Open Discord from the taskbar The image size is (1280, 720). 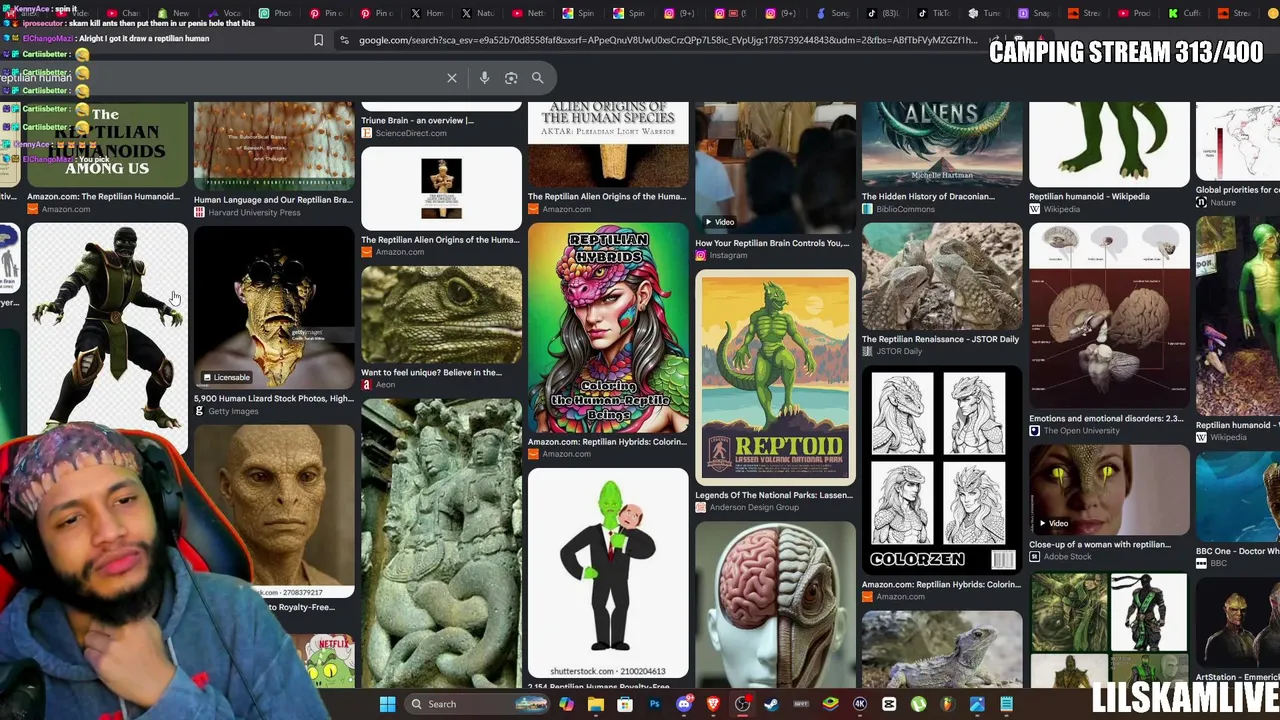[x=684, y=704]
